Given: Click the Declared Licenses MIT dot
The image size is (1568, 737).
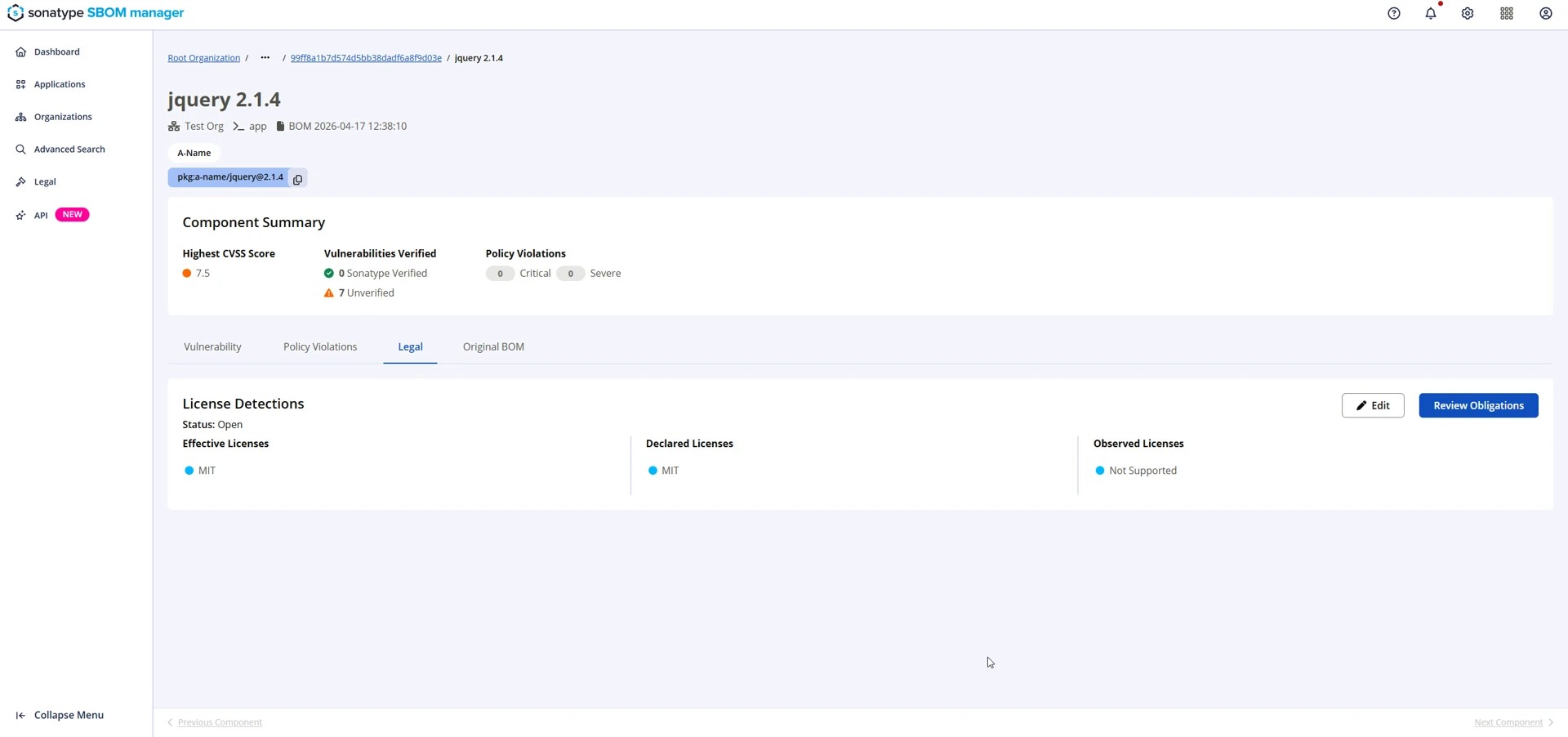Looking at the screenshot, I should click(653, 471).
